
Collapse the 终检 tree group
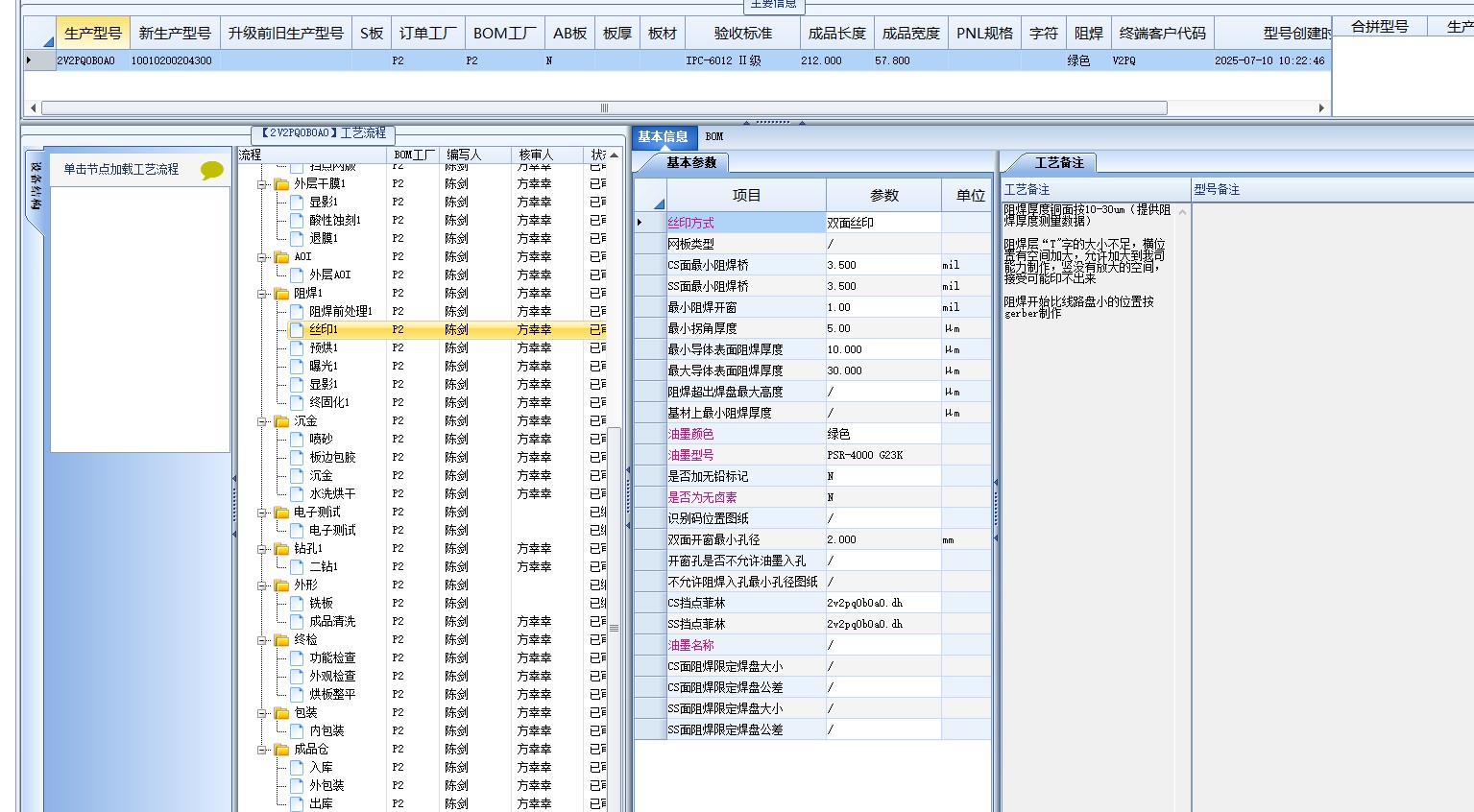tap(262, 640)
